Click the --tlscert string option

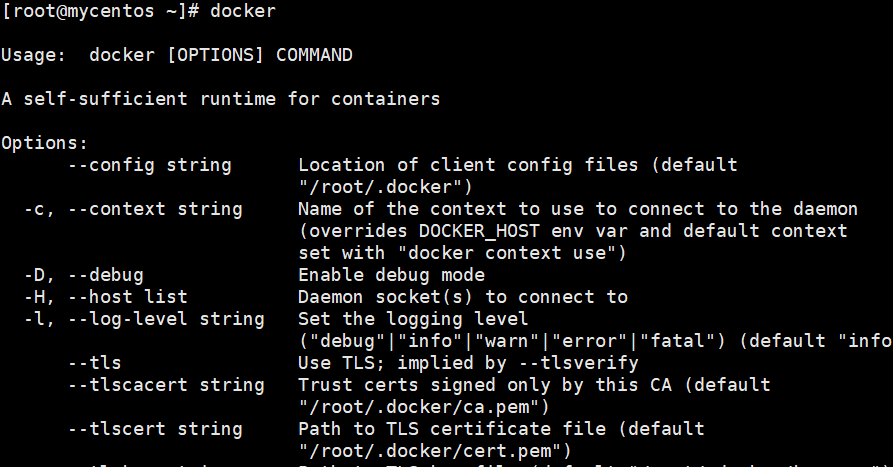coord(155,429)
